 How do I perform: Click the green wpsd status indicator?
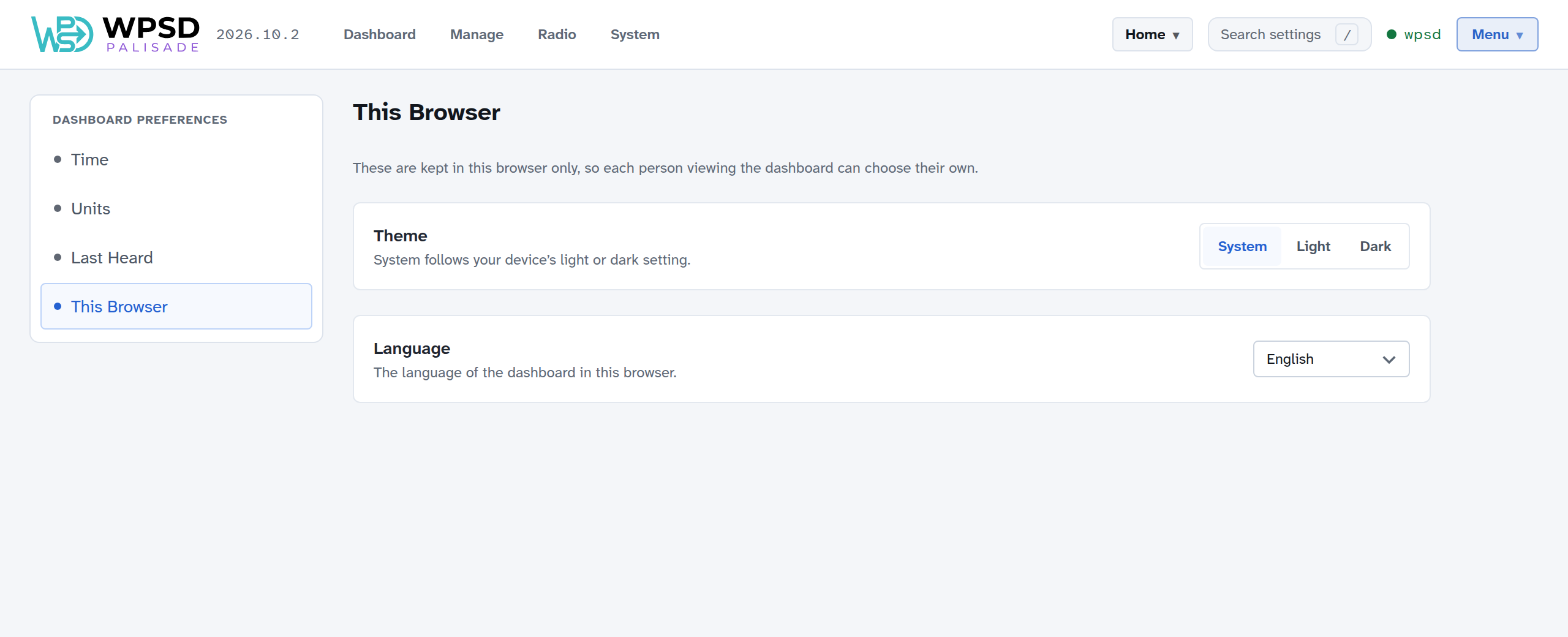coord(1392,34)
